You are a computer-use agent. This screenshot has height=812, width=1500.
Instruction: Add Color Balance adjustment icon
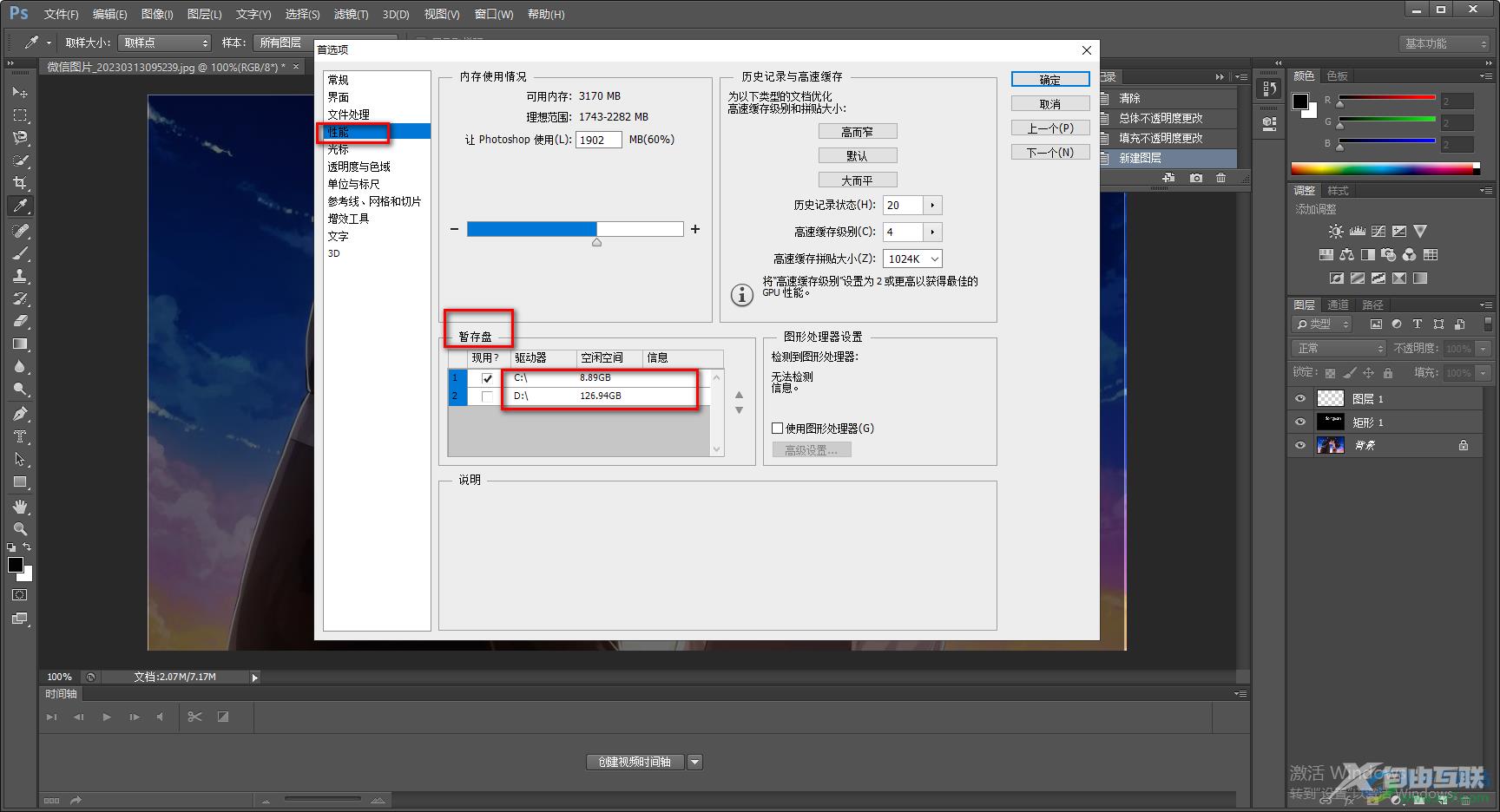coord(1346,255)
